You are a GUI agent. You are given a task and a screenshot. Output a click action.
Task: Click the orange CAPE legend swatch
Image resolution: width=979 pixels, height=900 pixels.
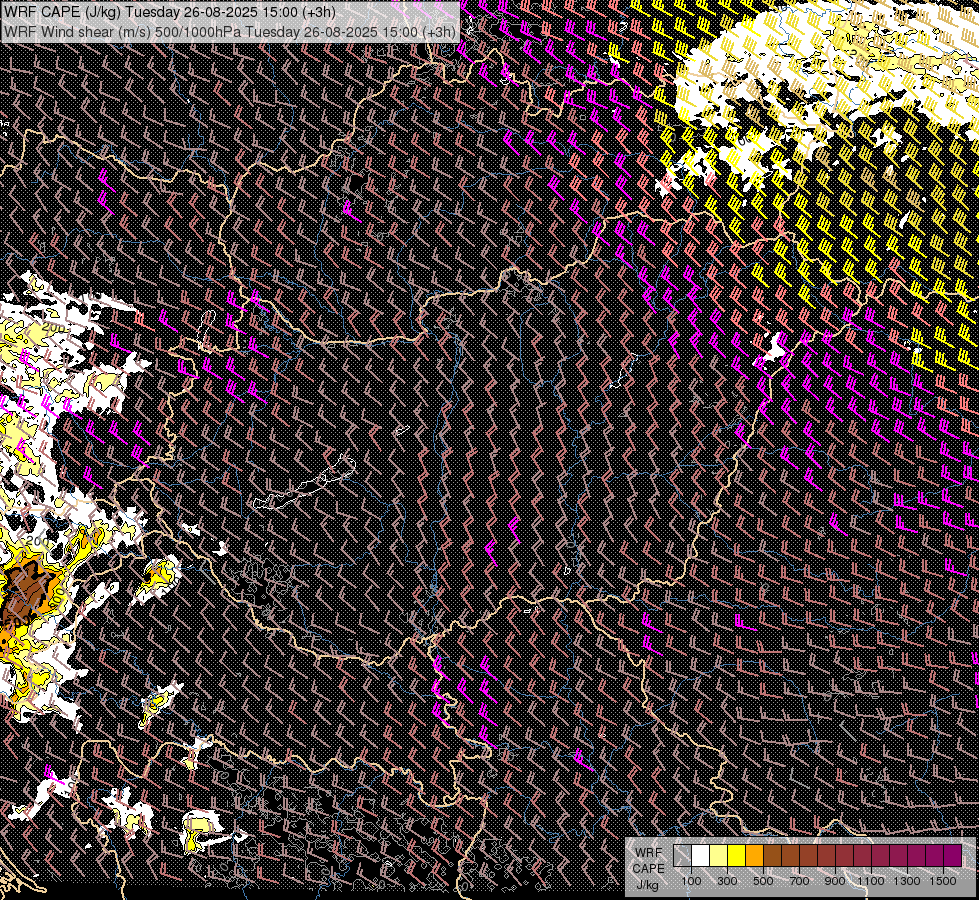pos(754,856)
